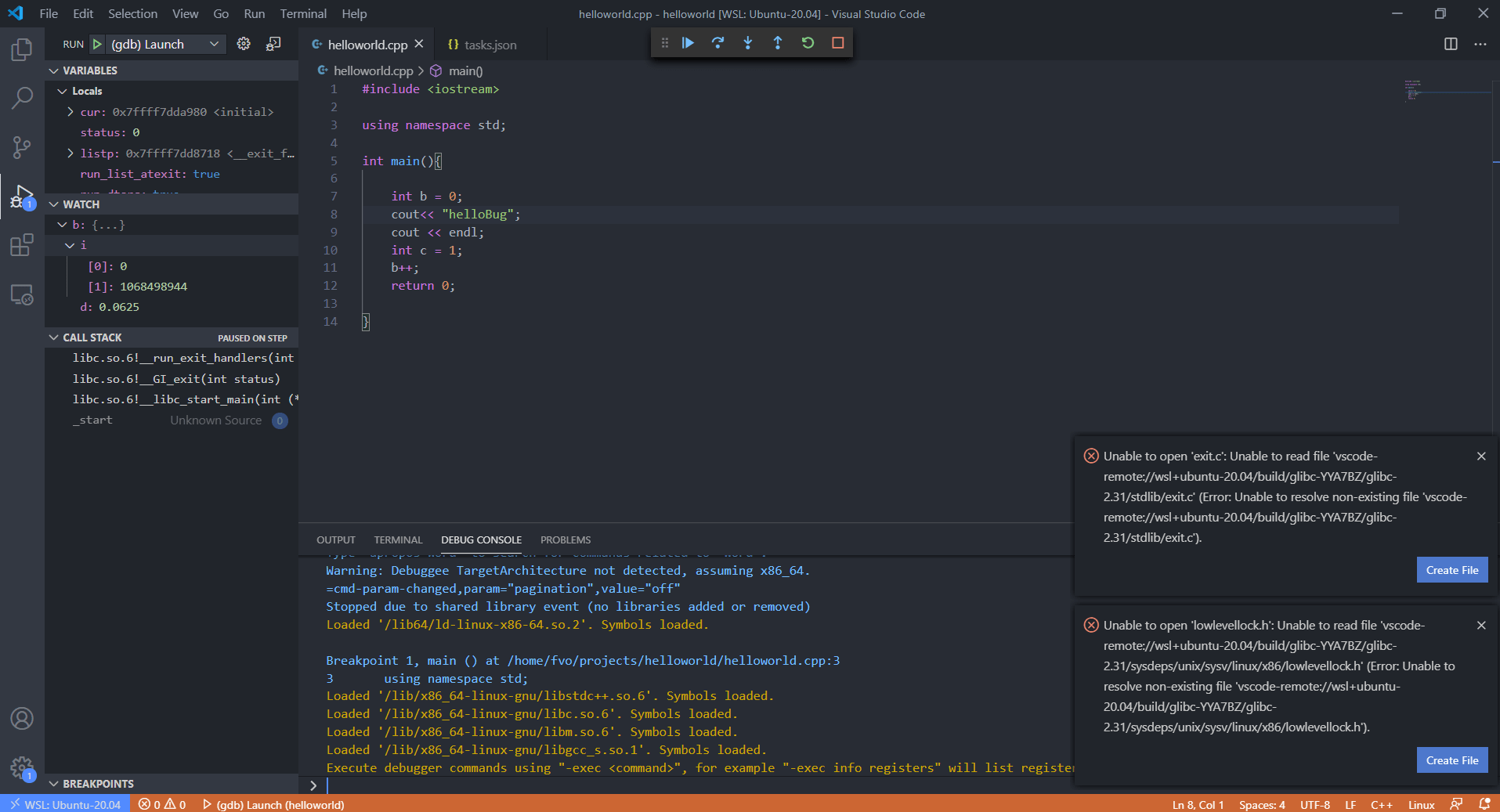Click the Step Into debug icon

pos(747,43)
